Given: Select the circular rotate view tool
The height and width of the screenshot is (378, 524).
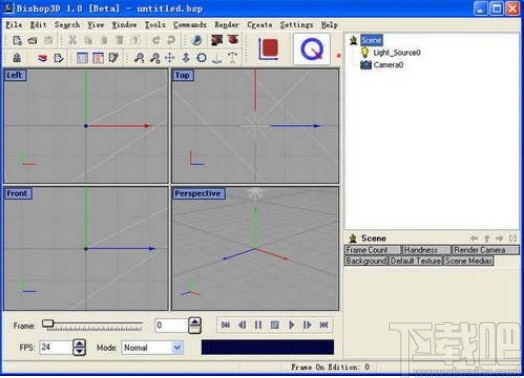Looking at the screenshot, I should tap(201, 58).
